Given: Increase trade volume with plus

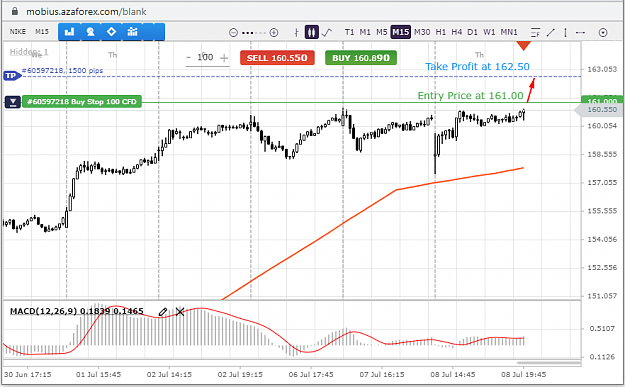Looking at the screenshot, I should [224, 58].
